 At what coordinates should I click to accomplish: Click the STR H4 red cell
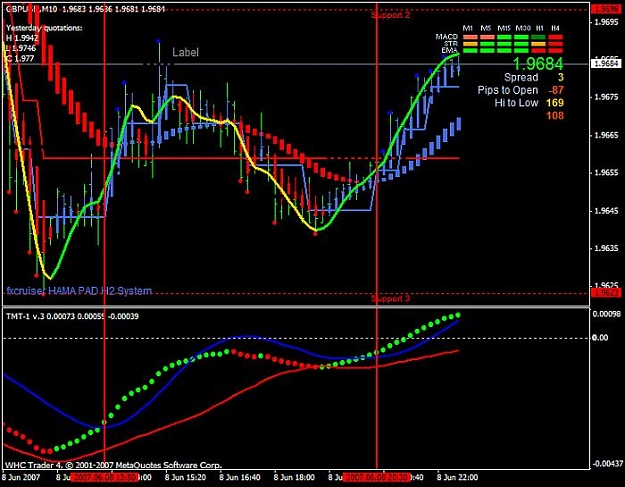(x=556, y=44)
